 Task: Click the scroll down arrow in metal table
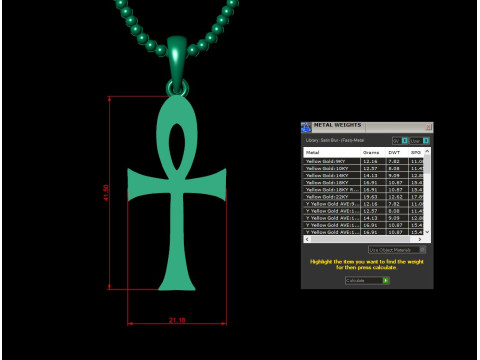427,232
